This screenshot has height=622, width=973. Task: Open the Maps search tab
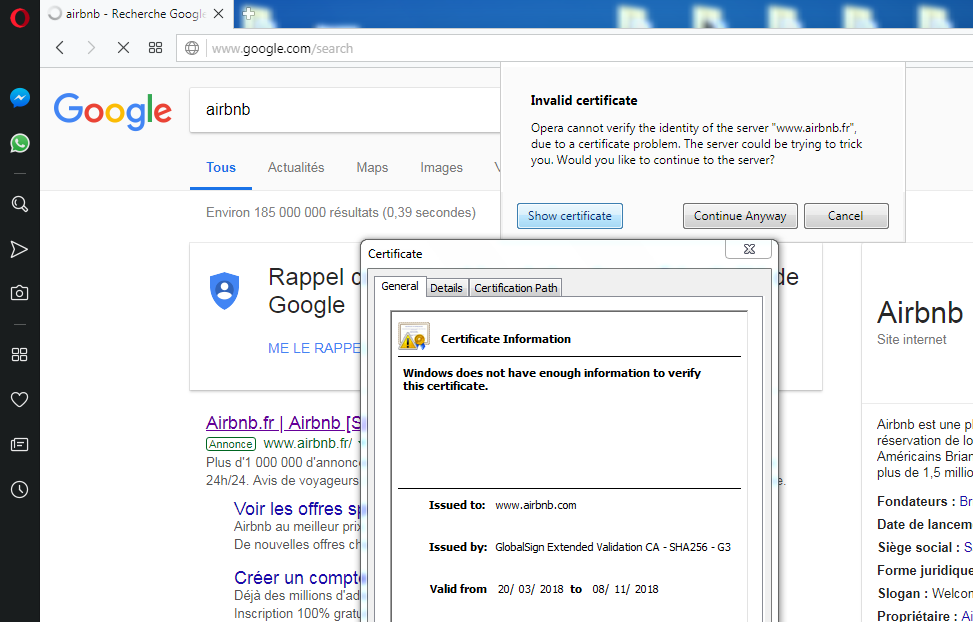372,168
